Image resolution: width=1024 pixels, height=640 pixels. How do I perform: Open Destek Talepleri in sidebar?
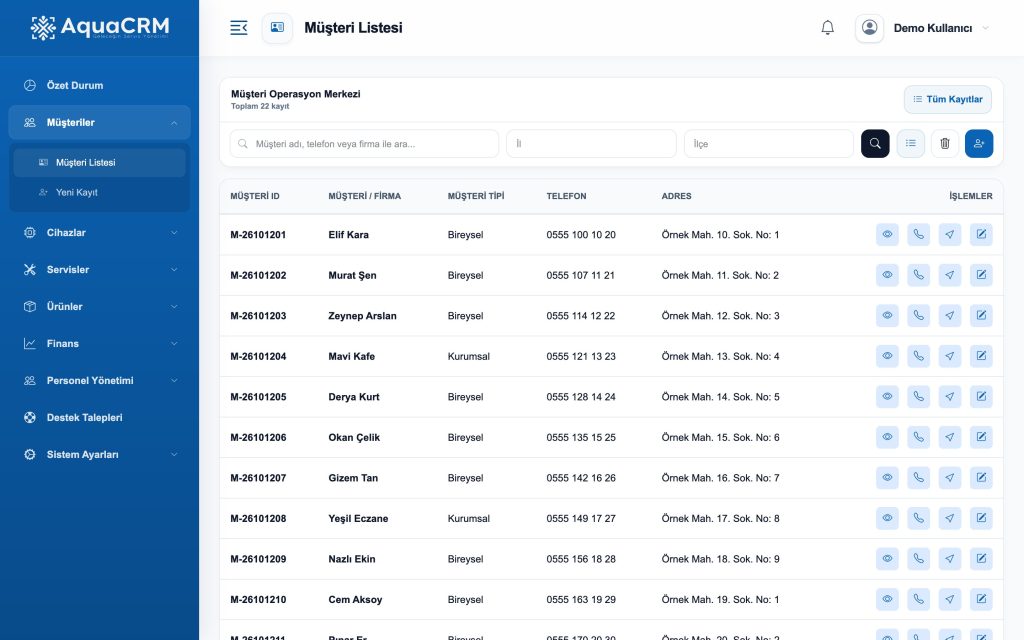click(99, 417)
